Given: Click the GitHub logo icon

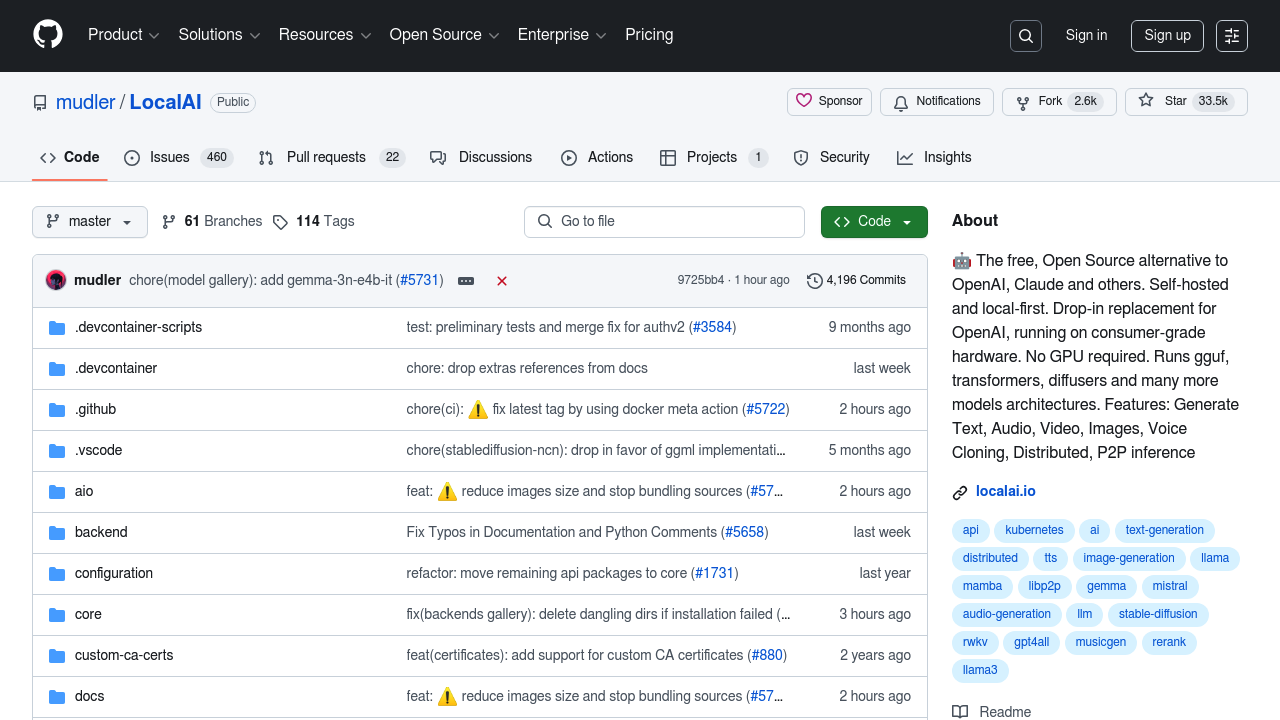Looking at the screenshot, I should (x=48, y=35).
